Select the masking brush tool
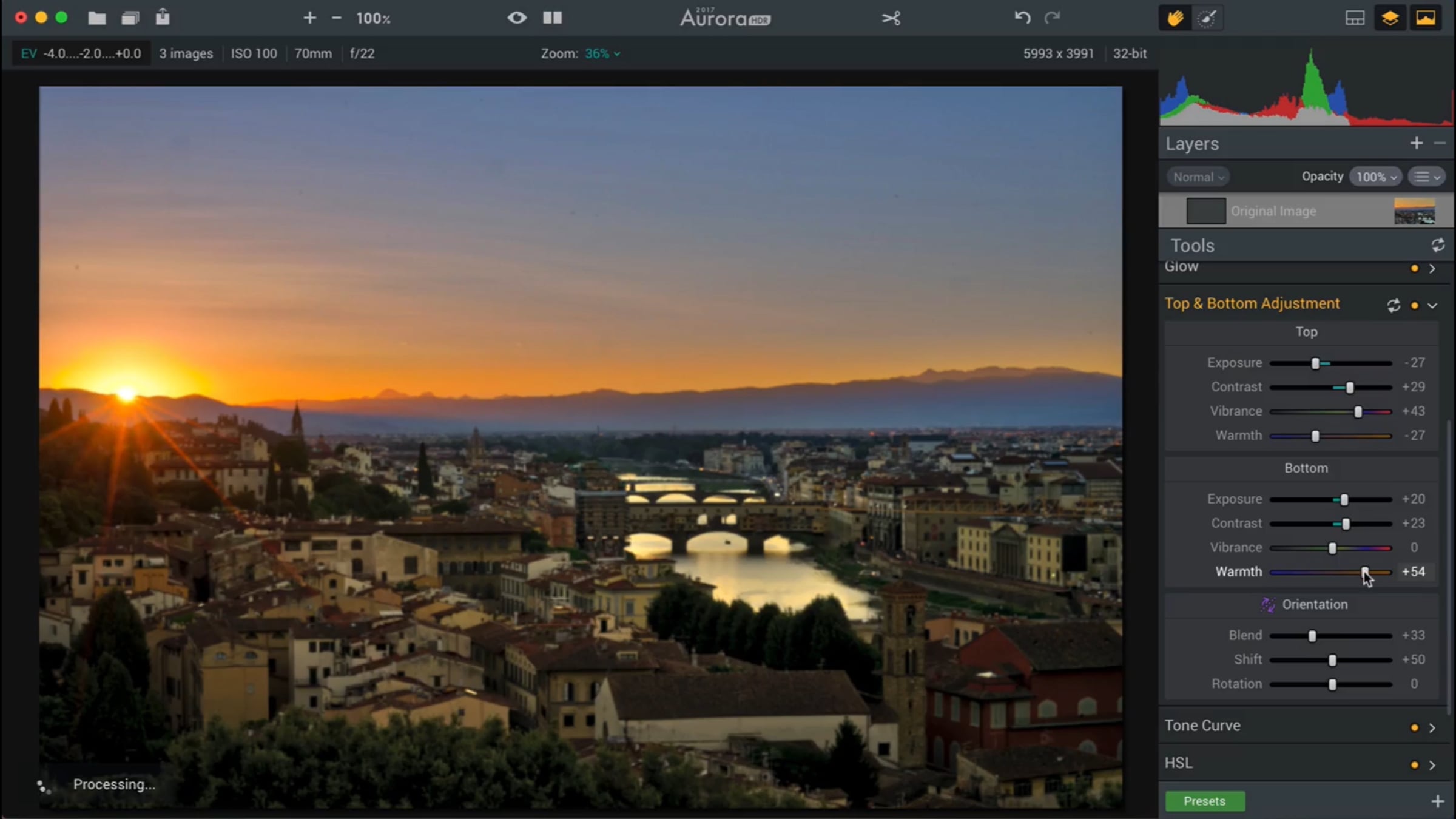The image size is (1456, 819). (x=1207, y=18)
